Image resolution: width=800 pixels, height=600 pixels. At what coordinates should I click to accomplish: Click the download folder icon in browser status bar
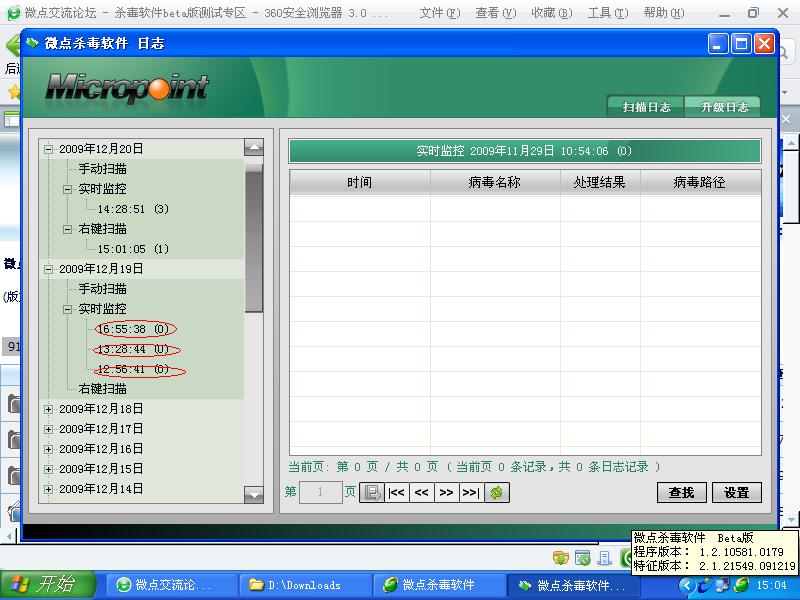coord(561,558)
